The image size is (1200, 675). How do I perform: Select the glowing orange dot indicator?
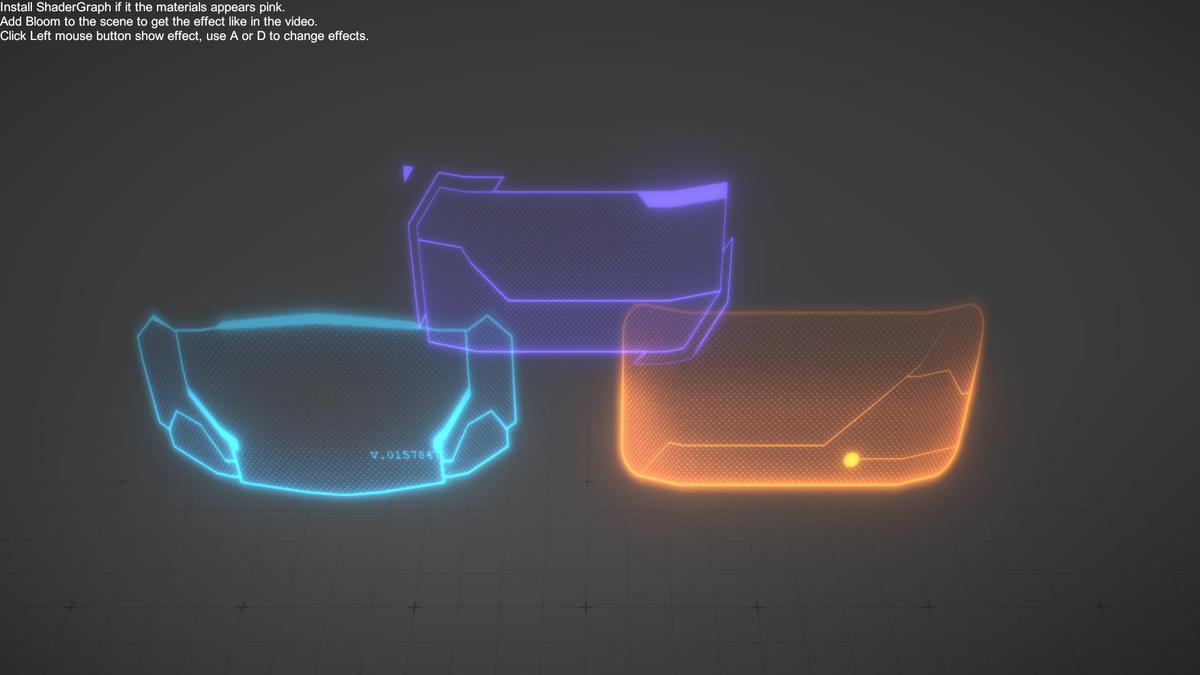(851, 459)
